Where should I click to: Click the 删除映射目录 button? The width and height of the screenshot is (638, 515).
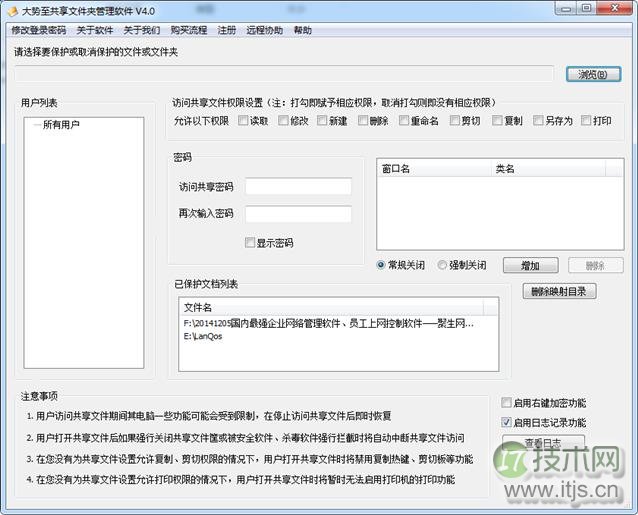tap(559, 291)
